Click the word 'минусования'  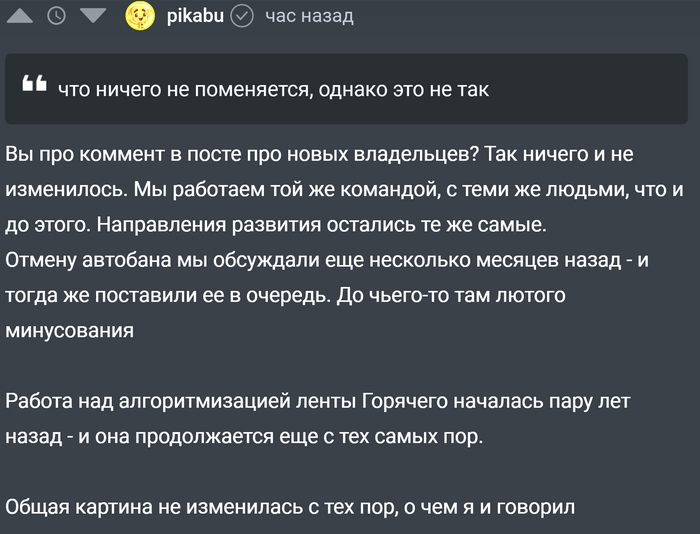[69, 330]
